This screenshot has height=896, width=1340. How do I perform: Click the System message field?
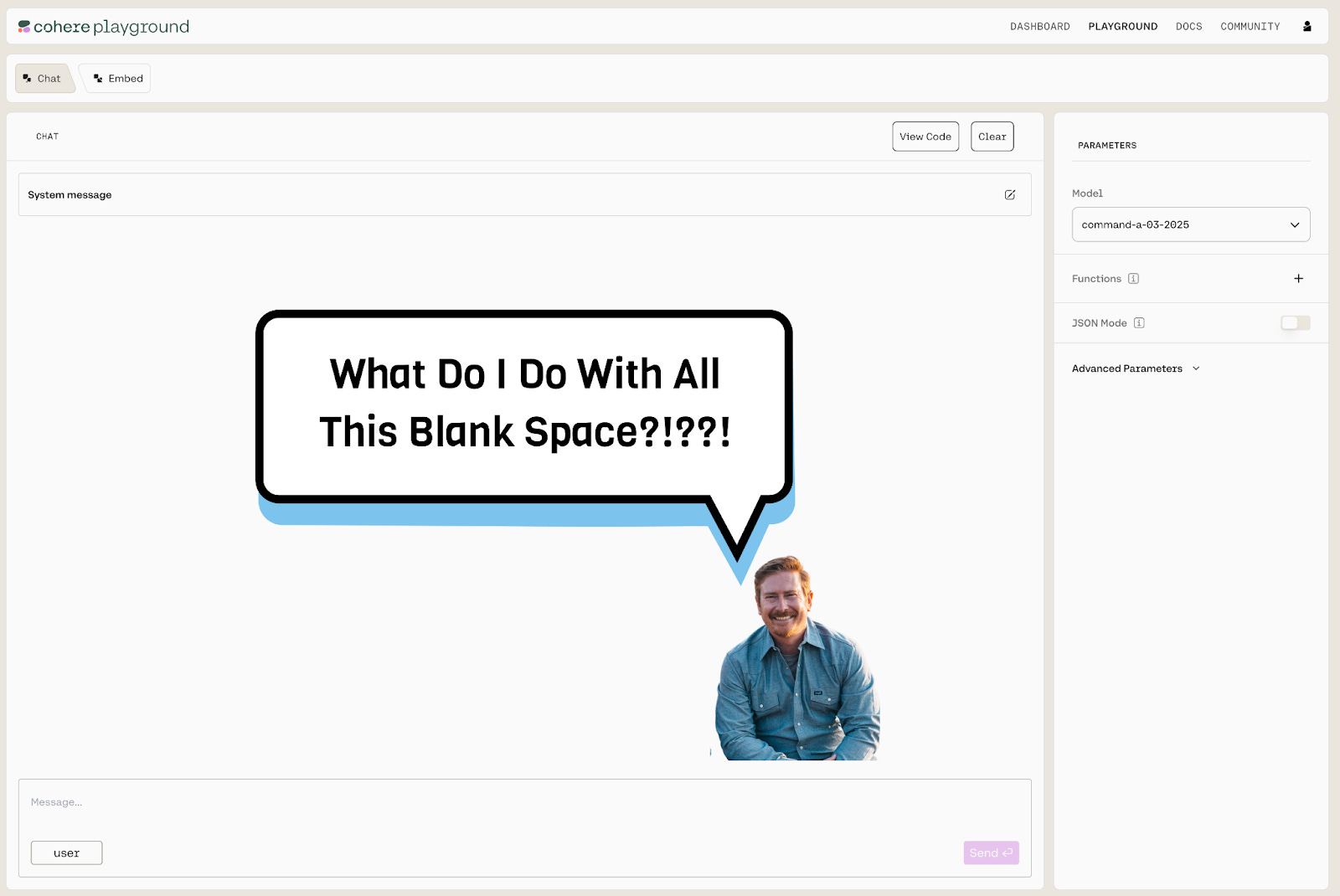tap(525, 195)
